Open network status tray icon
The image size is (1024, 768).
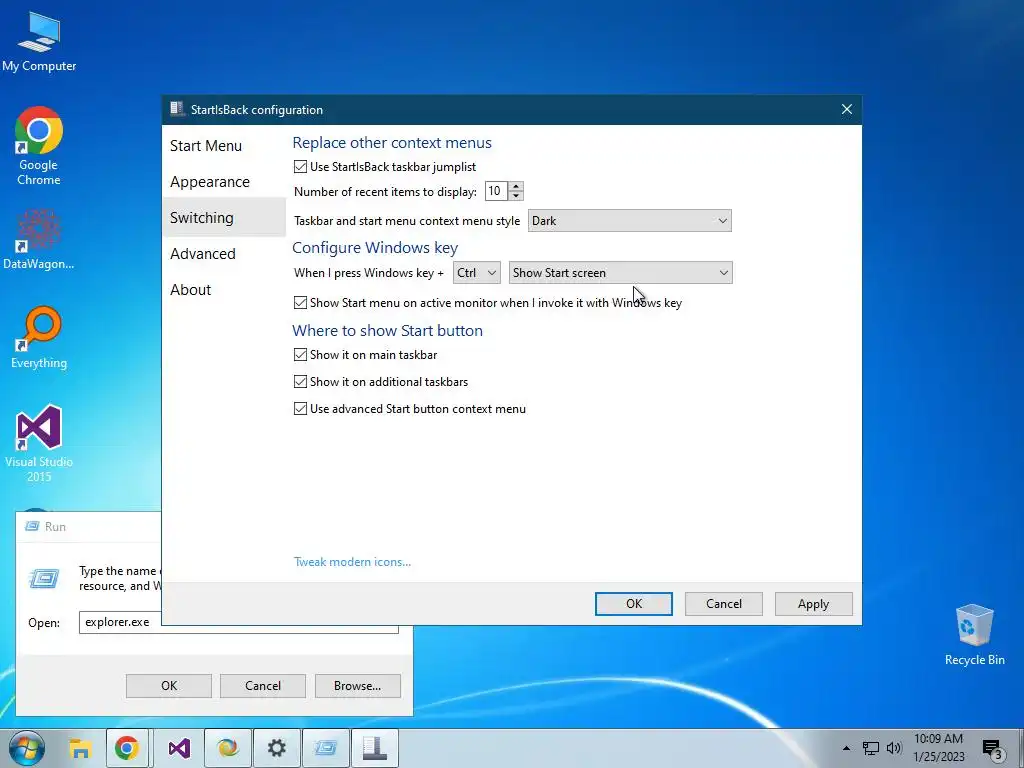871,748
